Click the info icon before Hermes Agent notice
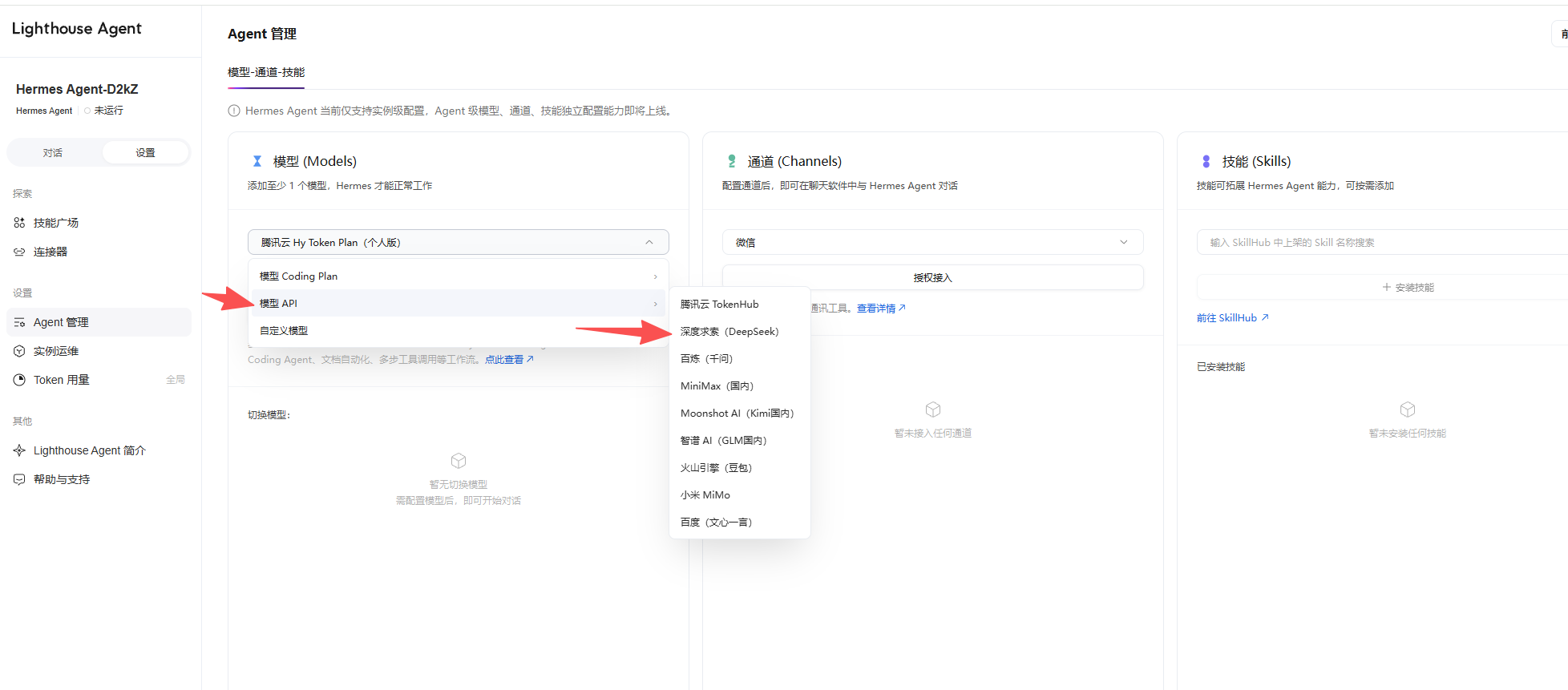 click(x=234, y=111)
